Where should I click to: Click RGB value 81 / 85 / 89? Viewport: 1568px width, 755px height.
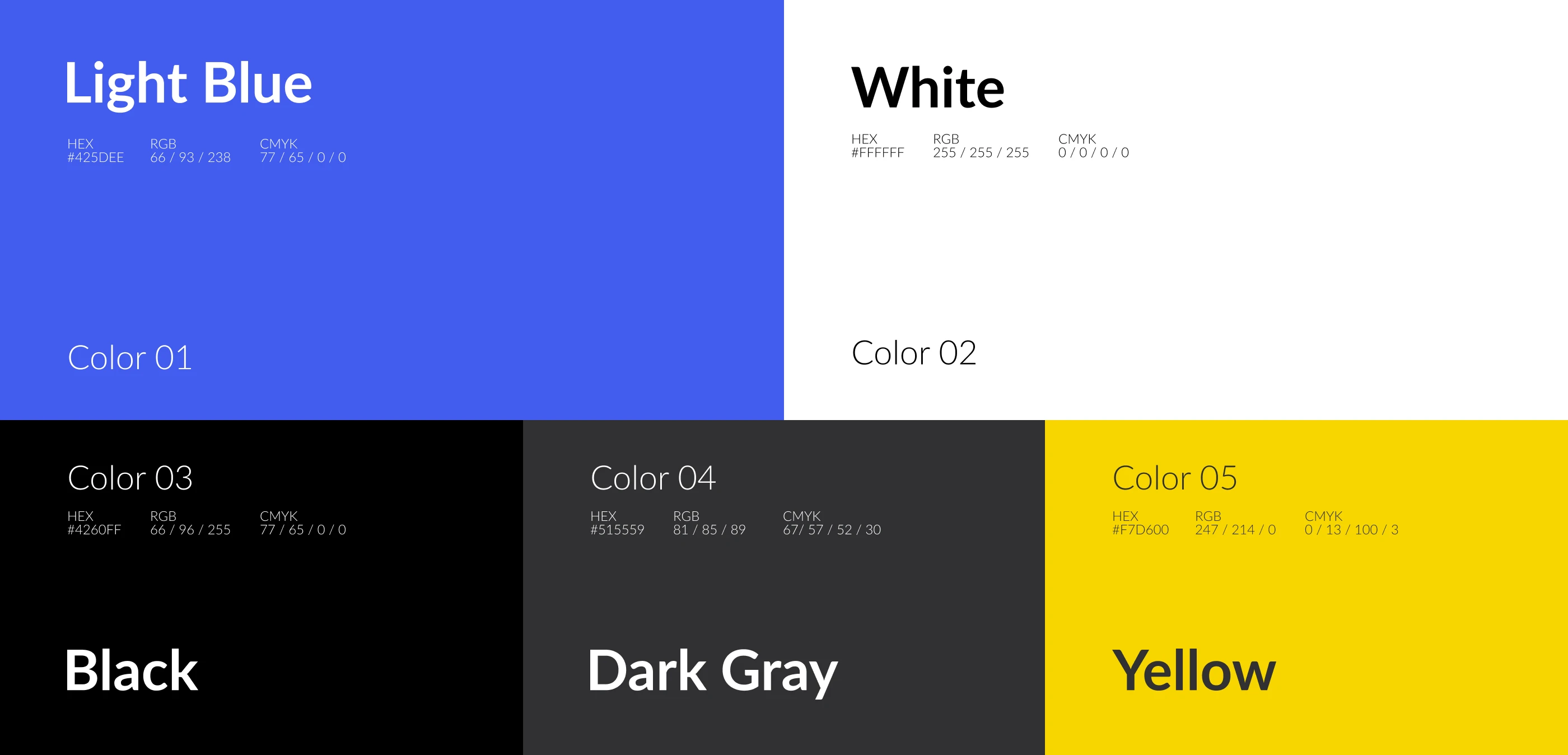tap(709, 530)
